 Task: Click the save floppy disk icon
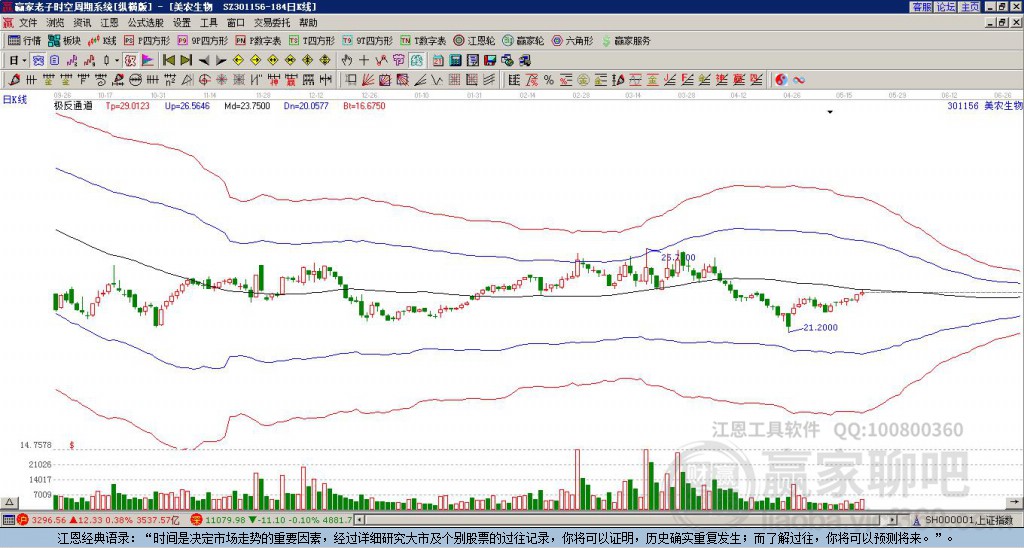(490, 60)
